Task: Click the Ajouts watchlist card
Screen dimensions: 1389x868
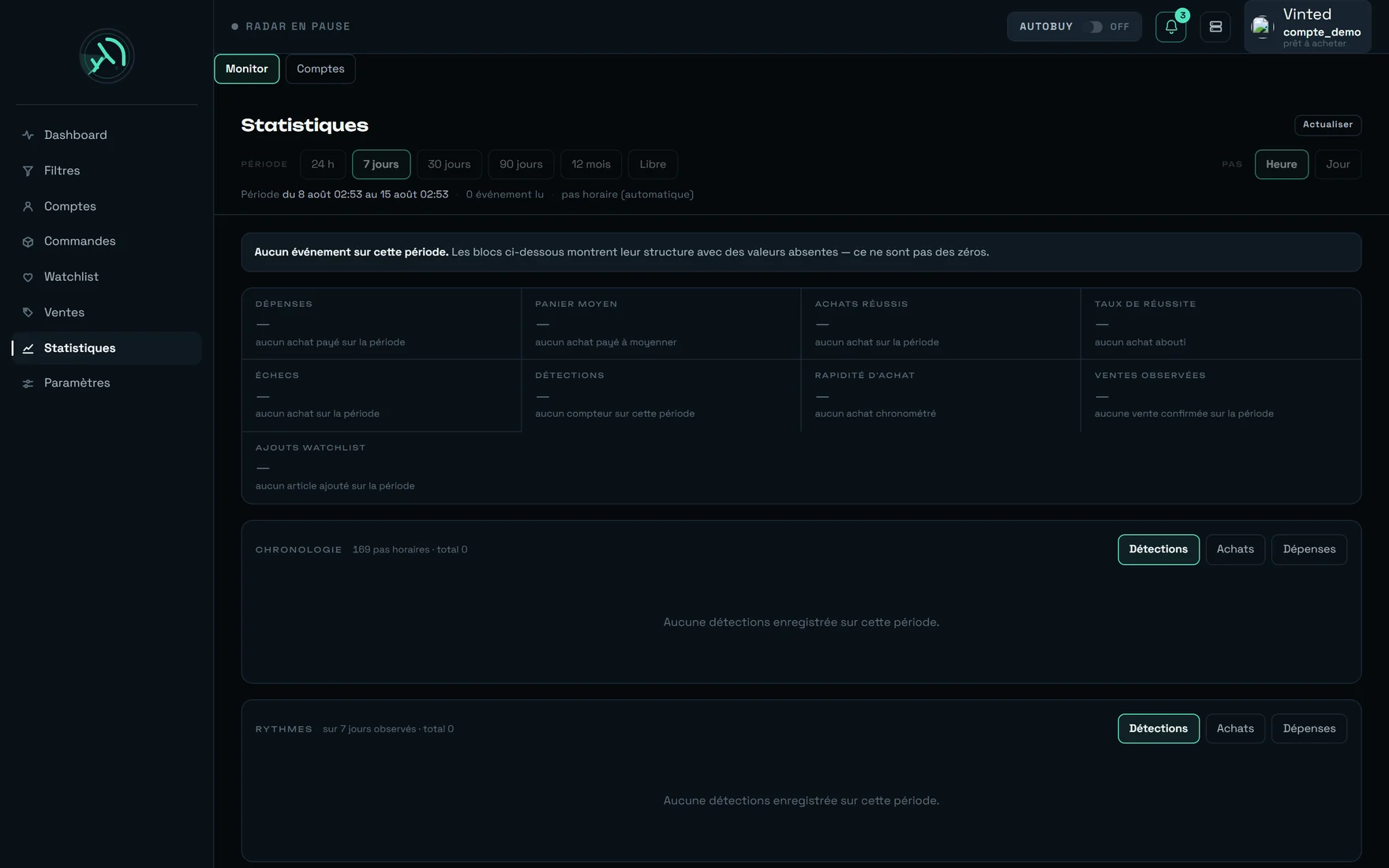Action: coord(381,467)
